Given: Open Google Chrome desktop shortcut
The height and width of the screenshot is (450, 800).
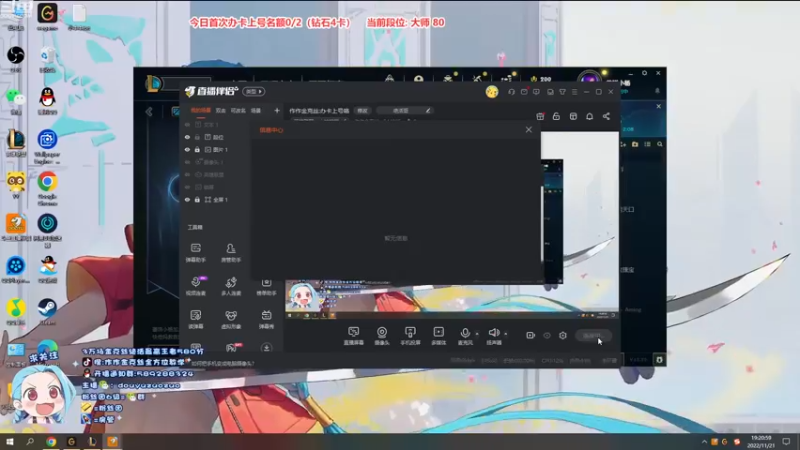Looking at the screenshot, I should click(x=47, y=187).
